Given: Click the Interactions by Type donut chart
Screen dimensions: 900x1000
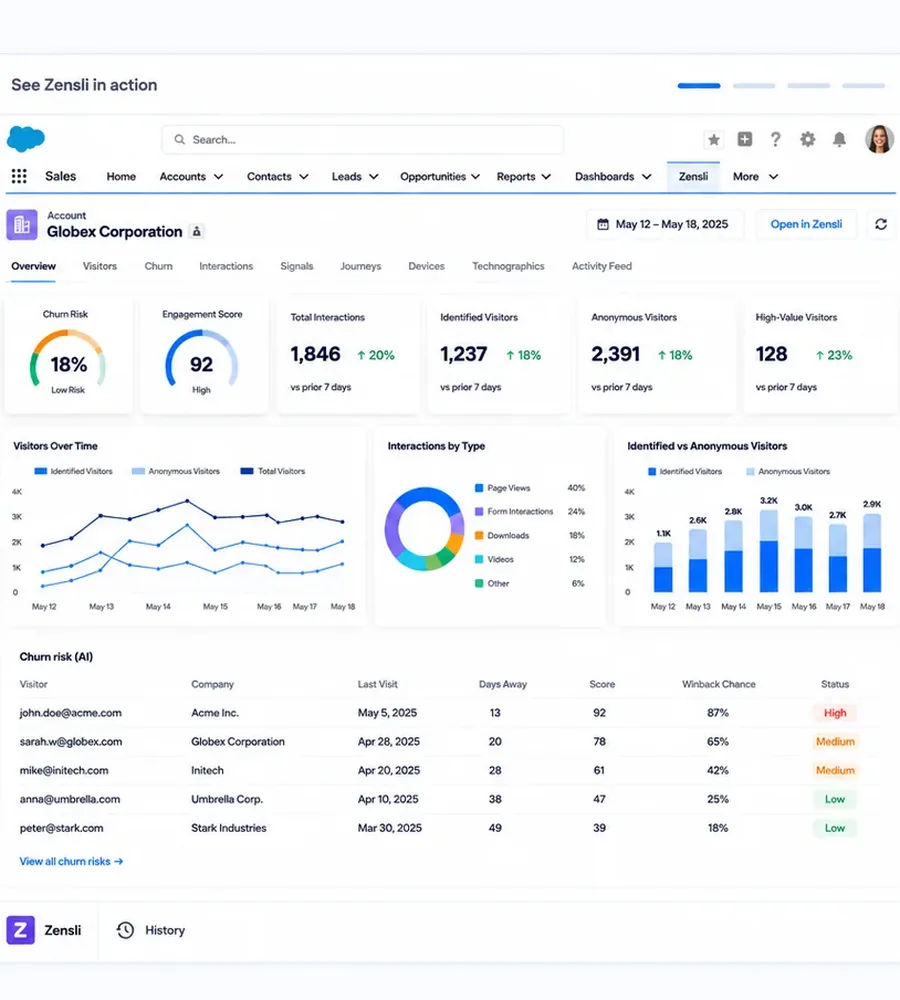Looking at the screenshot, I should click(424, 529).
